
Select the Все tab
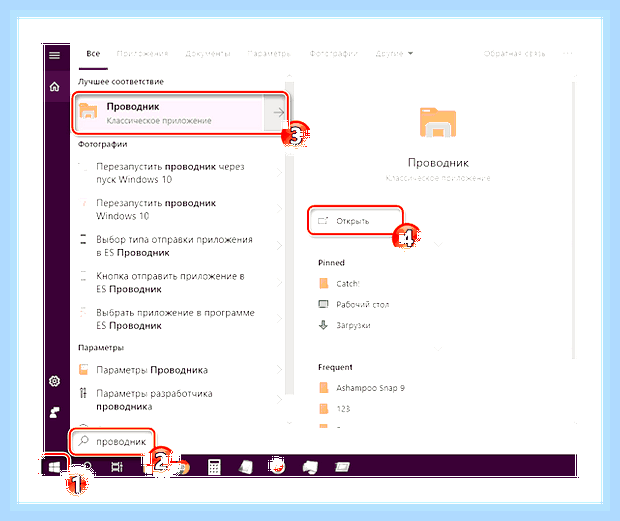93,53
